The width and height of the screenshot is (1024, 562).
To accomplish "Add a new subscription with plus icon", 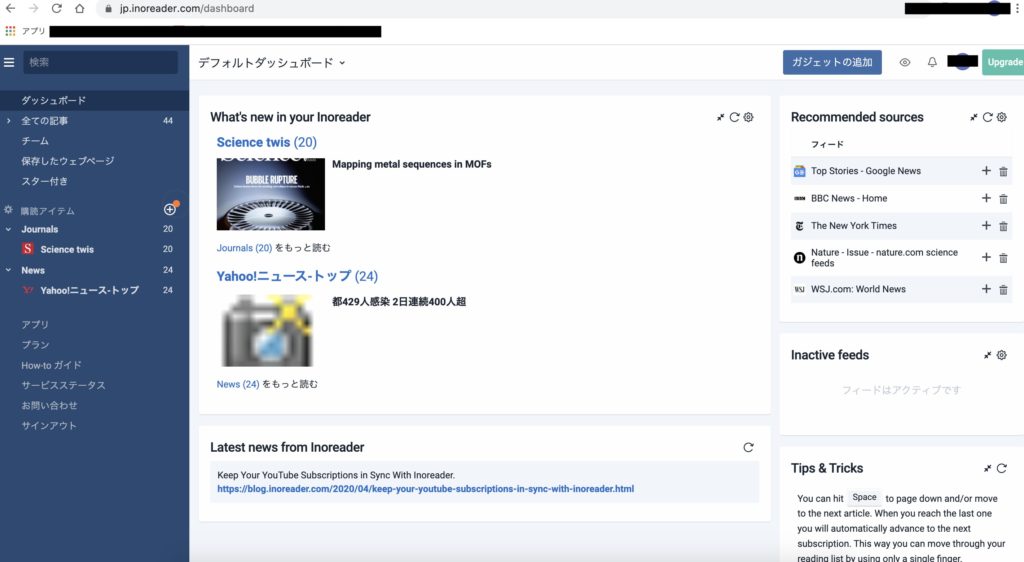I will 170,210.
